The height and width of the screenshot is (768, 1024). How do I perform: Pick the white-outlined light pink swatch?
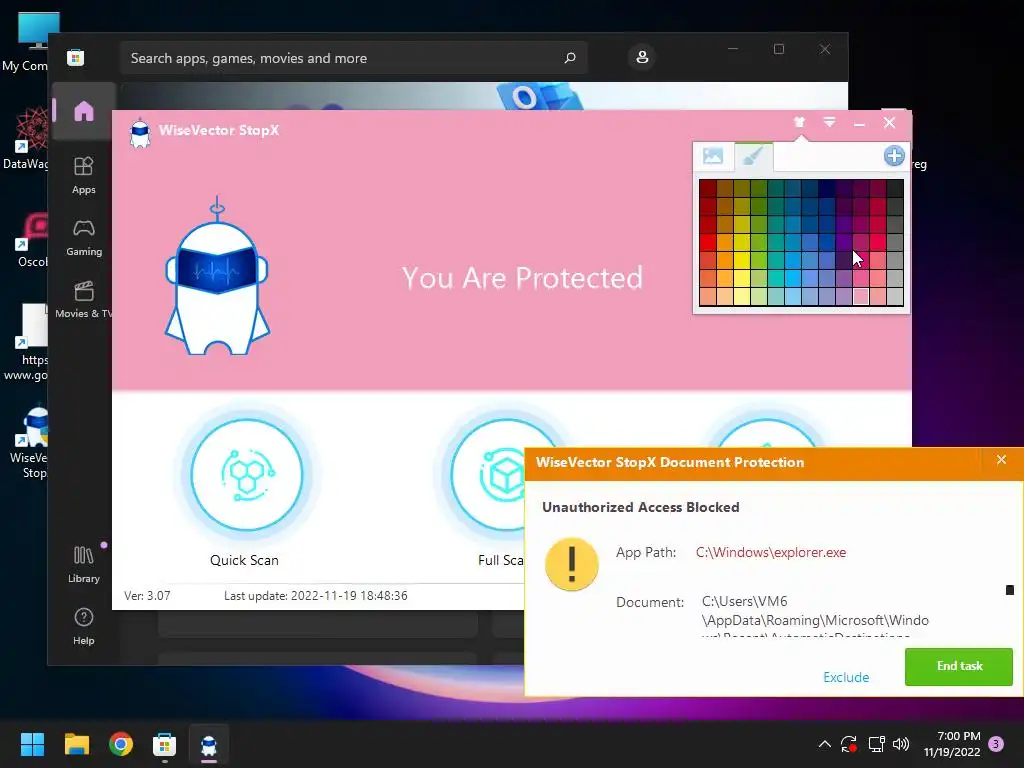(x=861, y=296)
